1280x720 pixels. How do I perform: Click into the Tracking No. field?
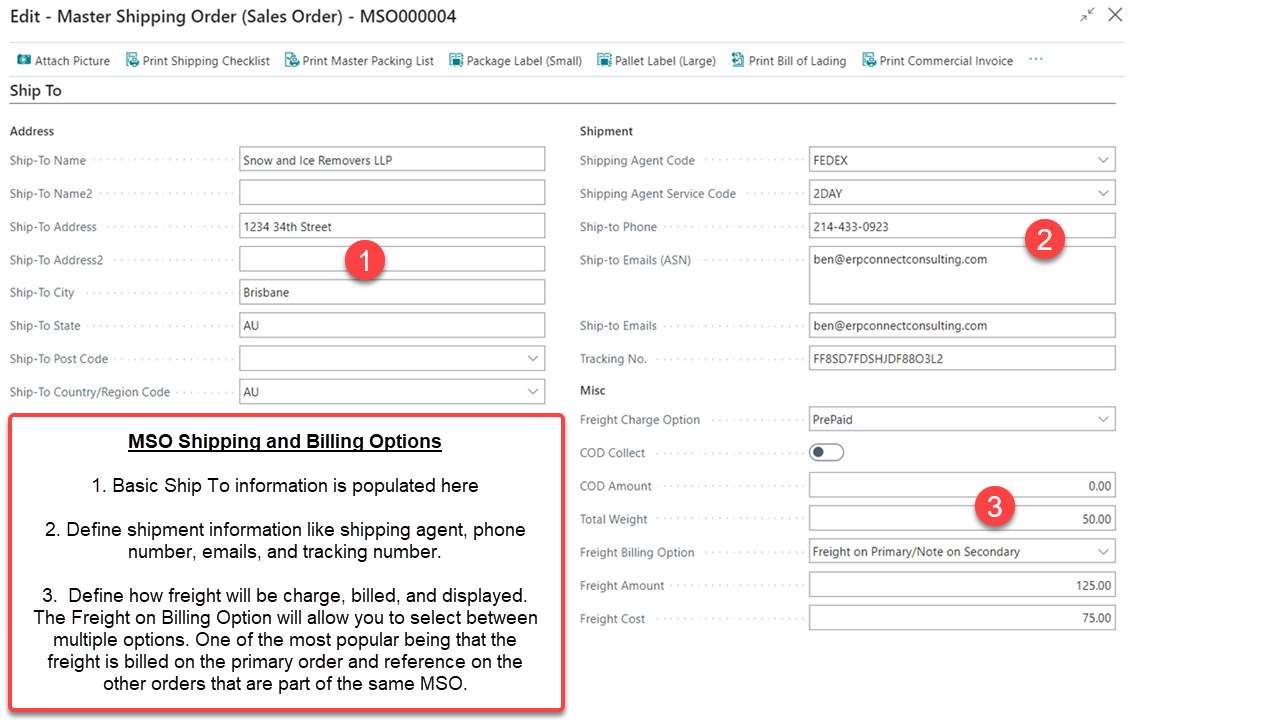pyautogui.click(x=961, y=359)
